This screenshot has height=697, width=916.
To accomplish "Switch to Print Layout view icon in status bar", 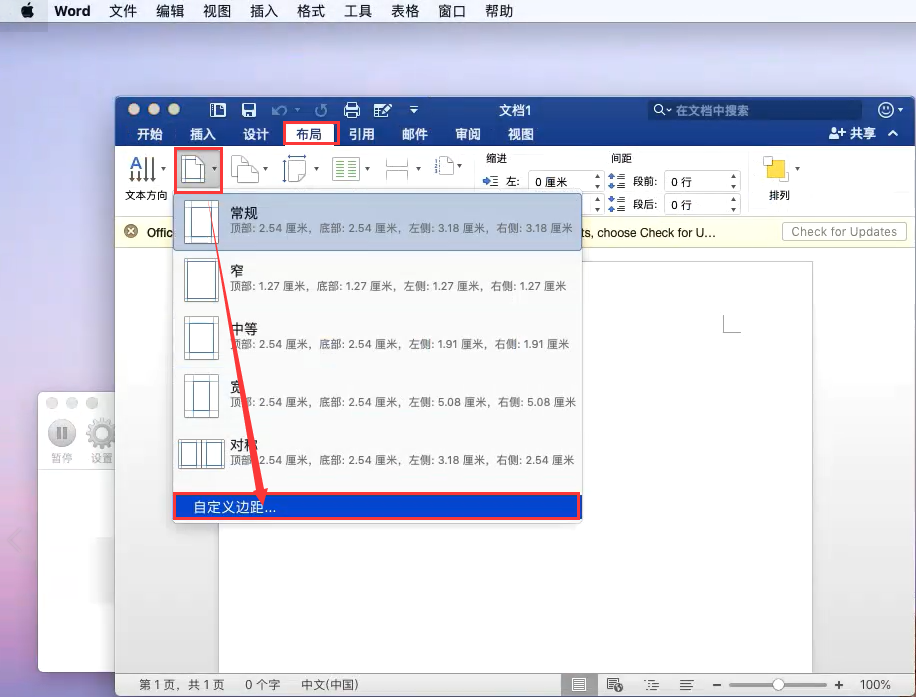I will coord(578,685).
